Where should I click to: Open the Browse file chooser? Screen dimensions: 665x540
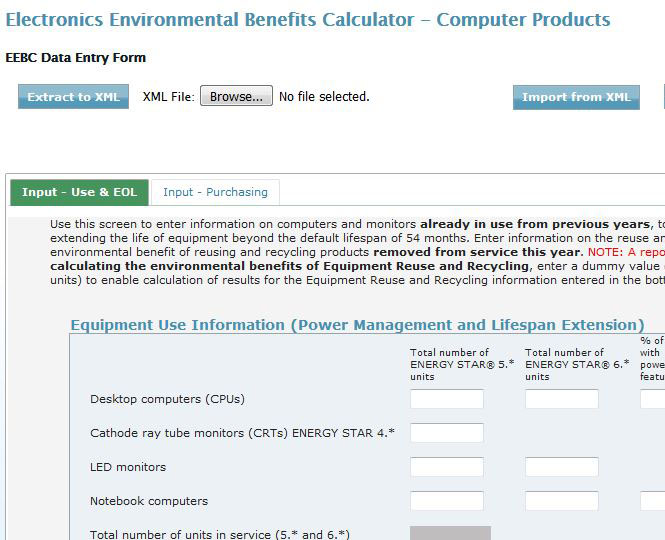pyautogui.click(x=236, y=97)
